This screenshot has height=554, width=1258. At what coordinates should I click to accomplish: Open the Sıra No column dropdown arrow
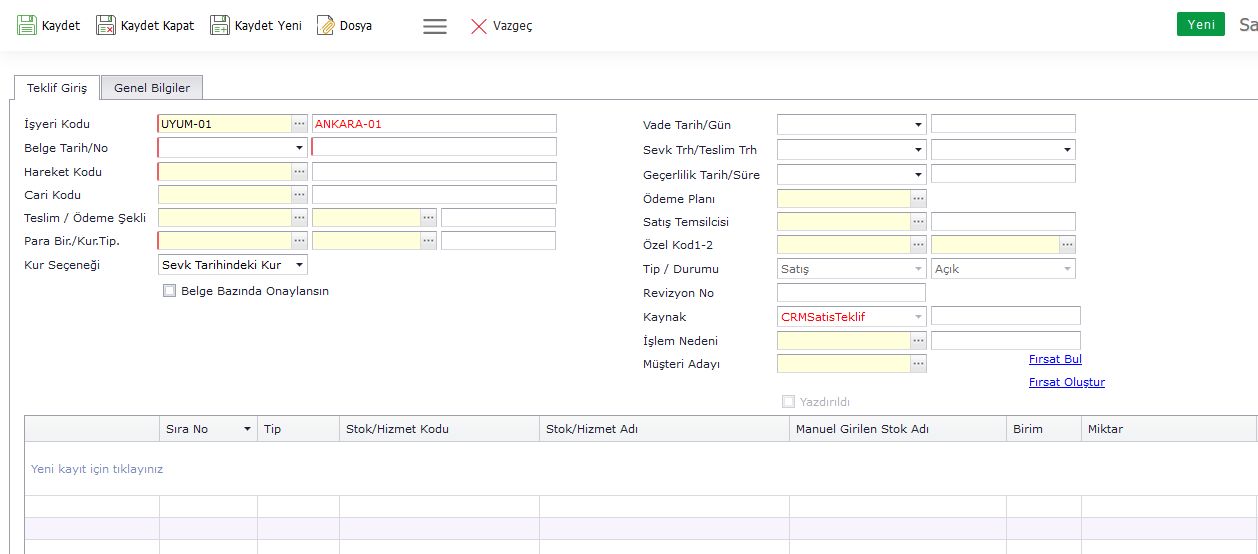click(247, 430)
